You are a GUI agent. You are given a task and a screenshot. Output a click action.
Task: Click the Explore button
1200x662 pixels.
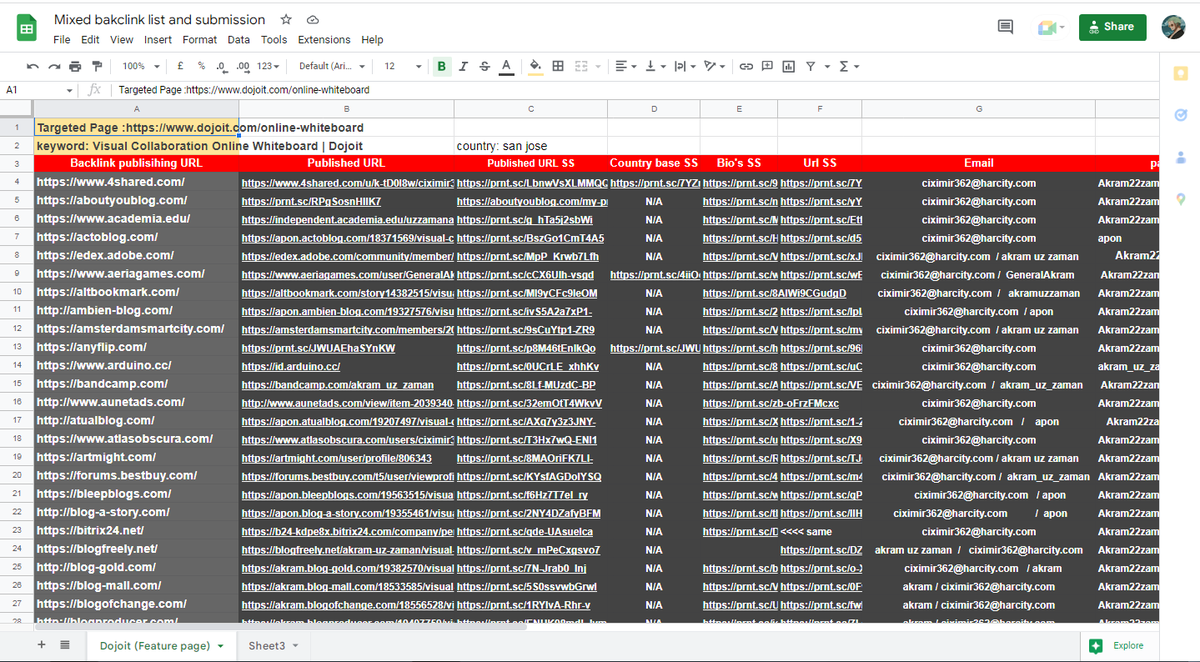1118,645
